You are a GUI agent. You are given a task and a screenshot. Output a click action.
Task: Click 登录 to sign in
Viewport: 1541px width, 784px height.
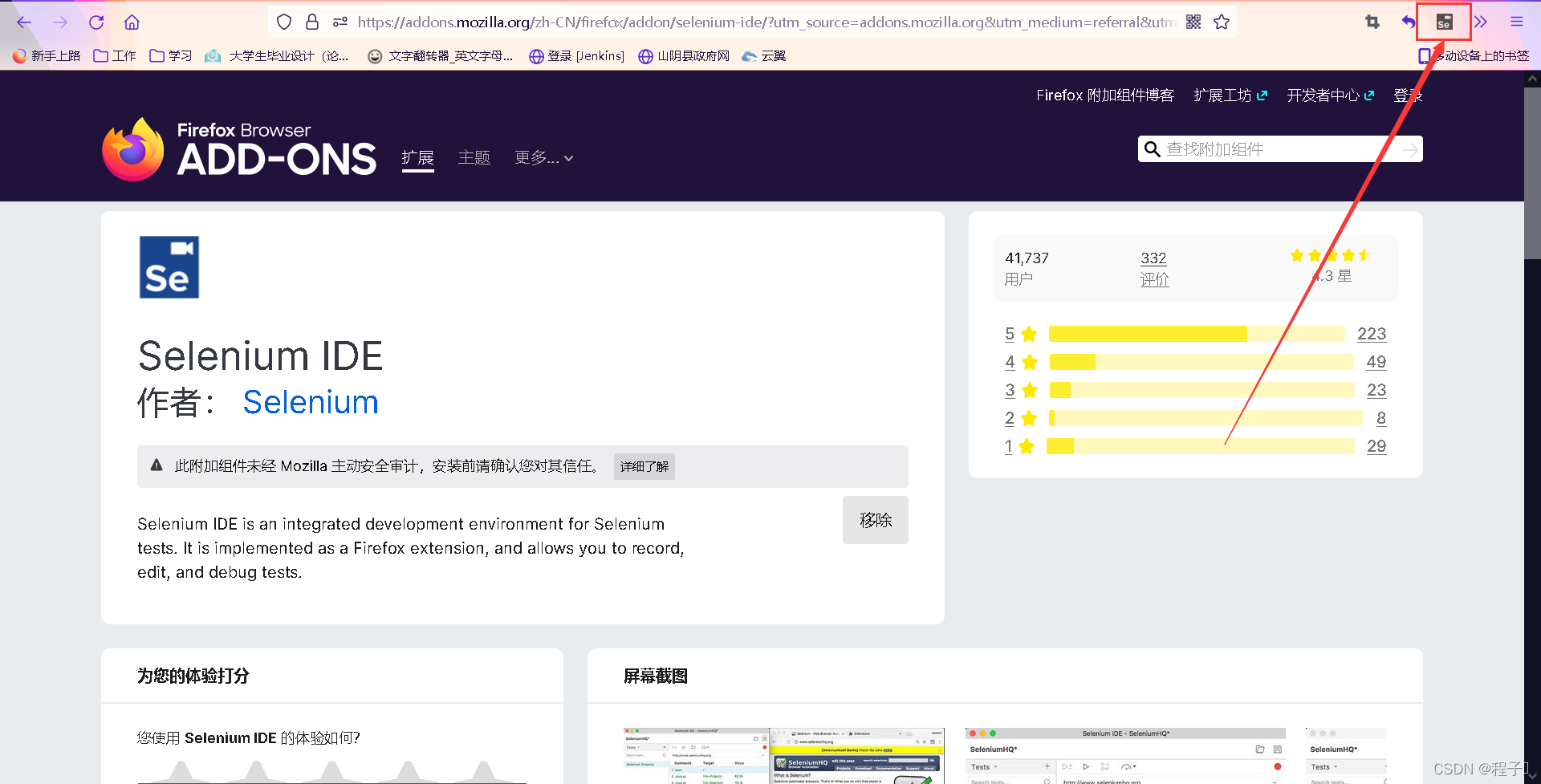coord(1408,95)
